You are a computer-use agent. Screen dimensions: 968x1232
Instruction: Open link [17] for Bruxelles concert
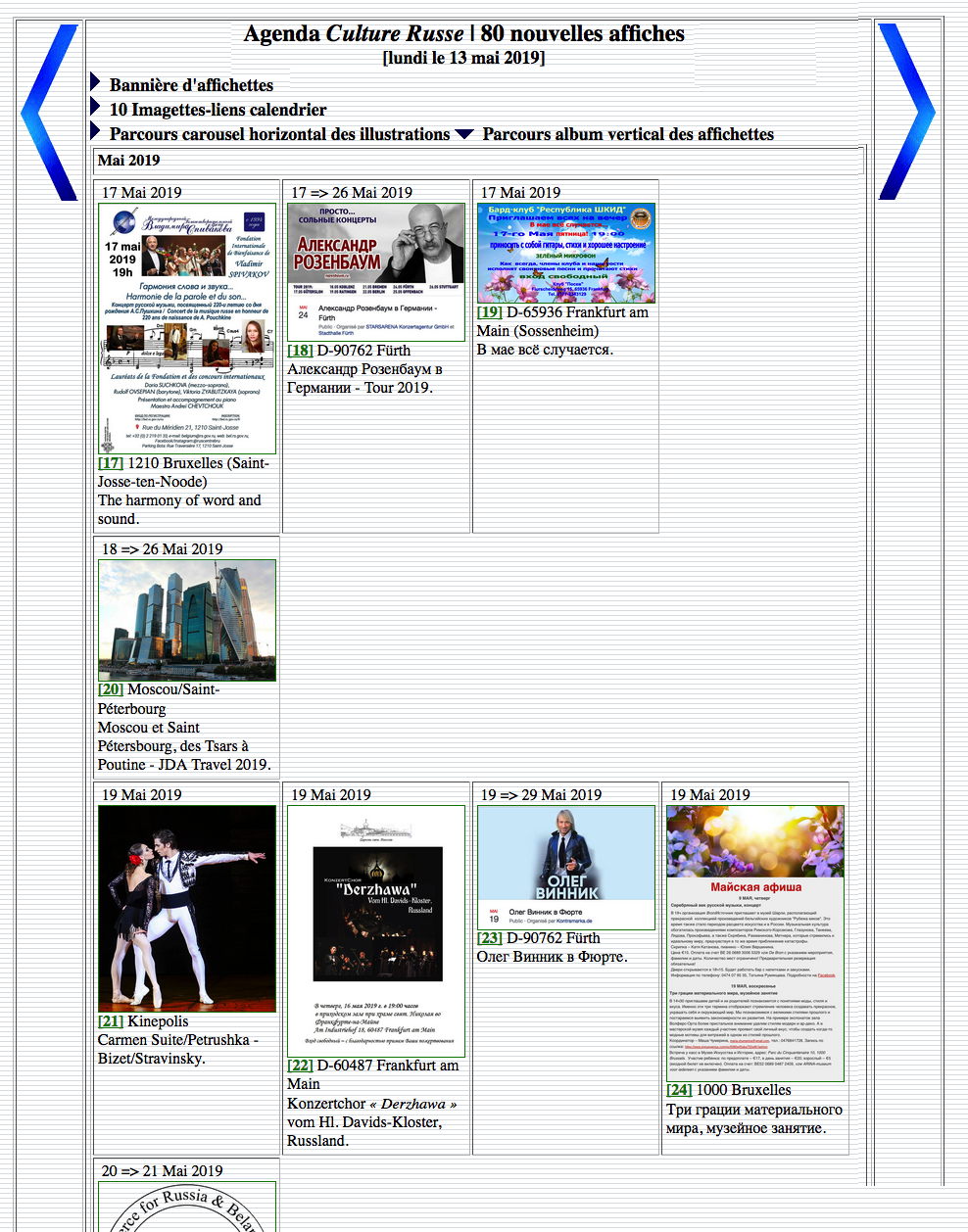[111, 463]
